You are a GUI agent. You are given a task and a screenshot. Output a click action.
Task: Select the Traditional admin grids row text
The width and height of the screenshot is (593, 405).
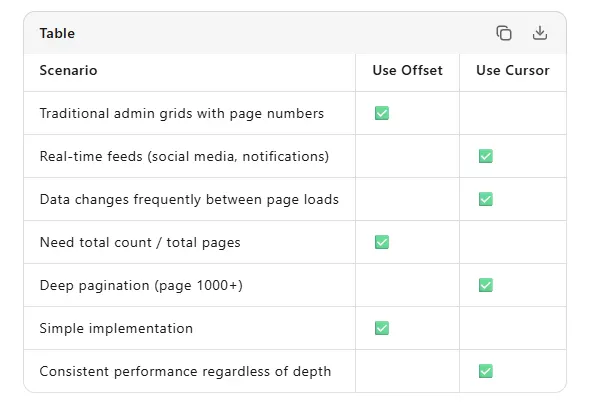[182, 113]
